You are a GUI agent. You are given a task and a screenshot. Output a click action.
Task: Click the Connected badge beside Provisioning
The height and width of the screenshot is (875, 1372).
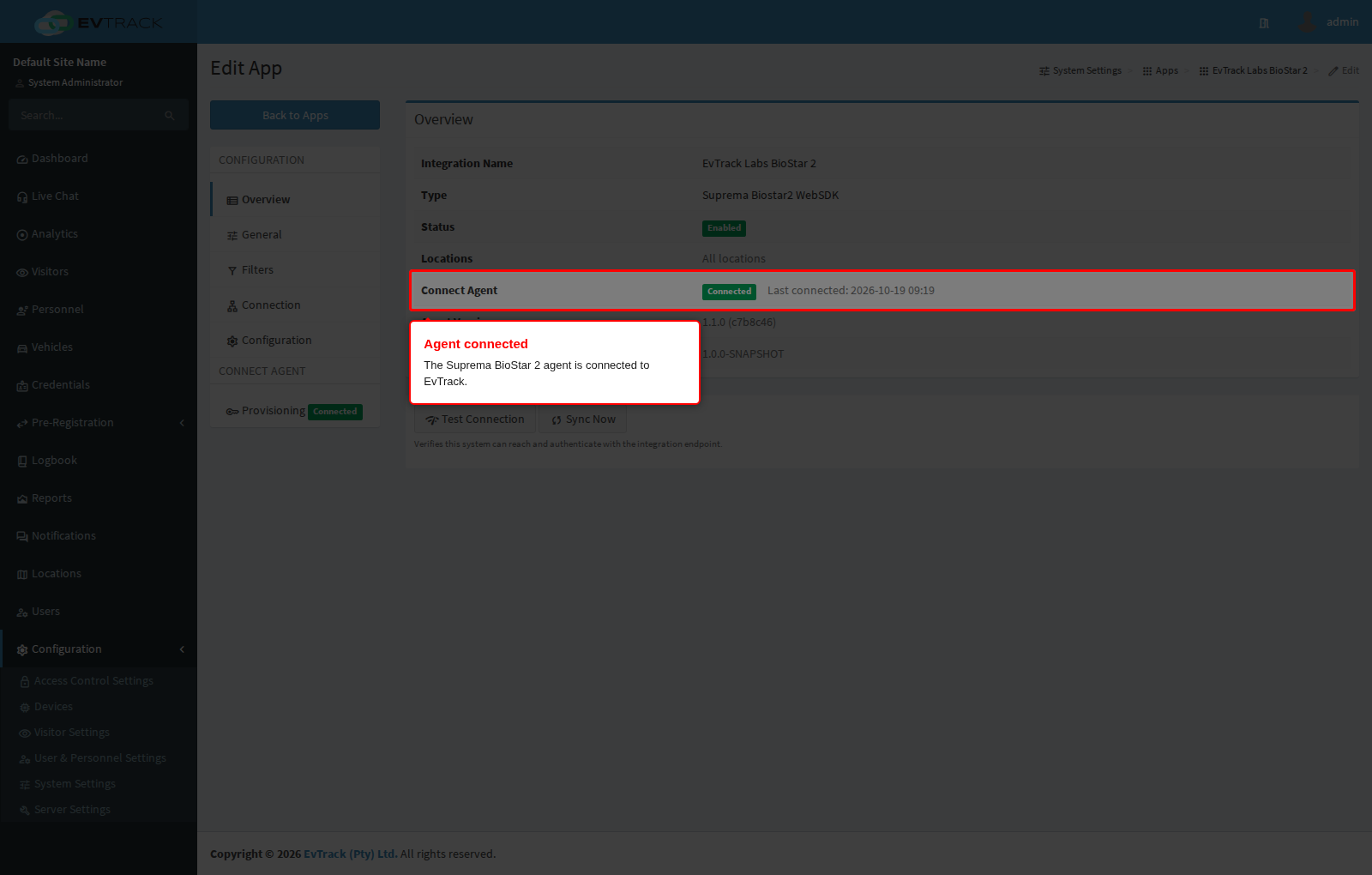coord(335,412)
